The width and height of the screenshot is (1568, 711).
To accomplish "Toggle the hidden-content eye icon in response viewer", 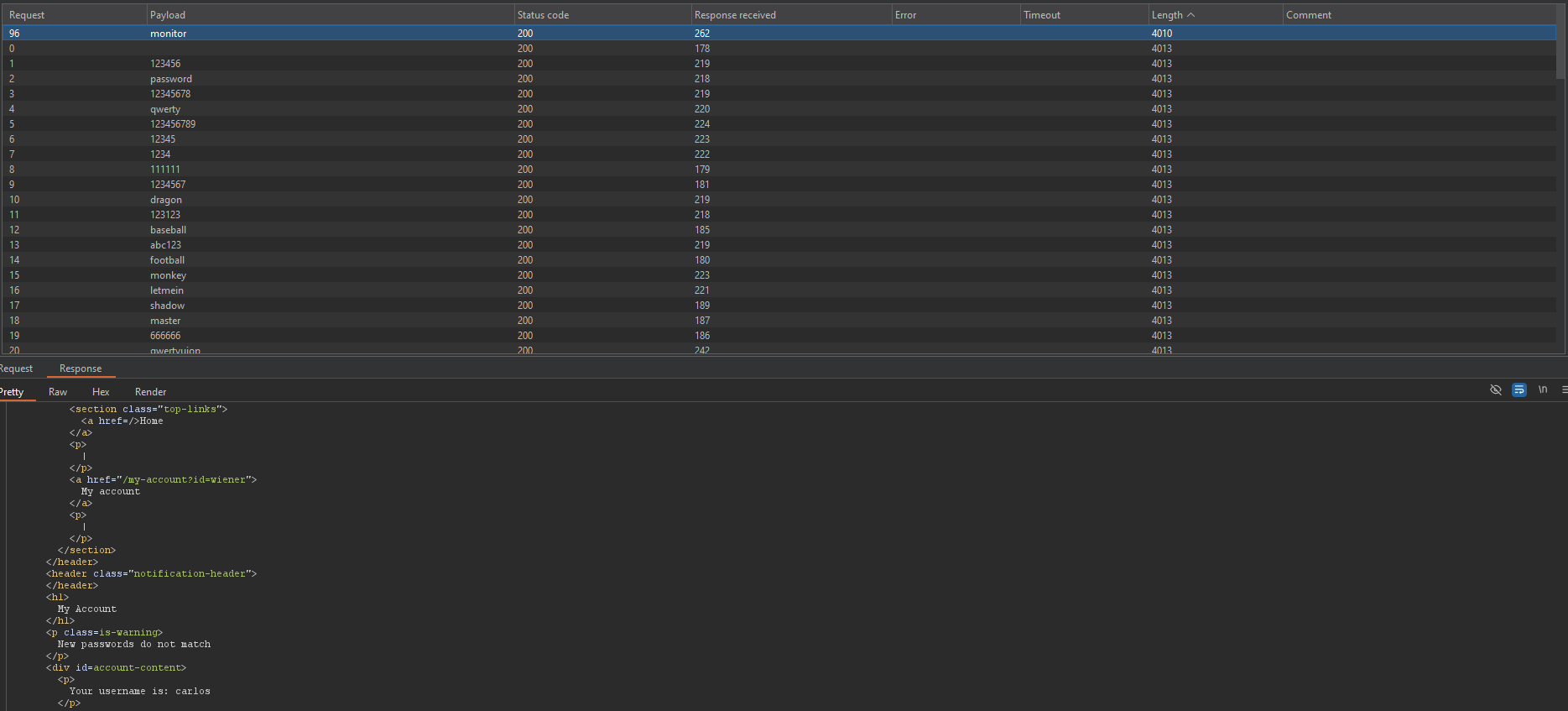I will [x=1495, y=389].
